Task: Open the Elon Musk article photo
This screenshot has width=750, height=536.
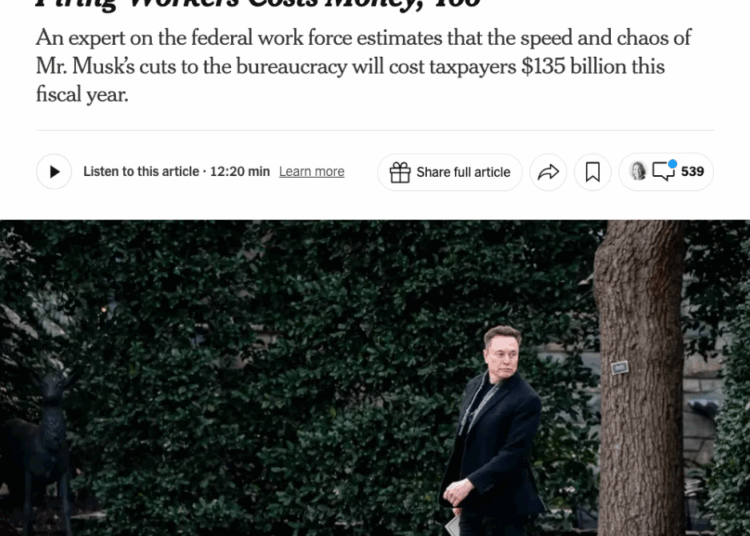Action: tap(375, 378)
